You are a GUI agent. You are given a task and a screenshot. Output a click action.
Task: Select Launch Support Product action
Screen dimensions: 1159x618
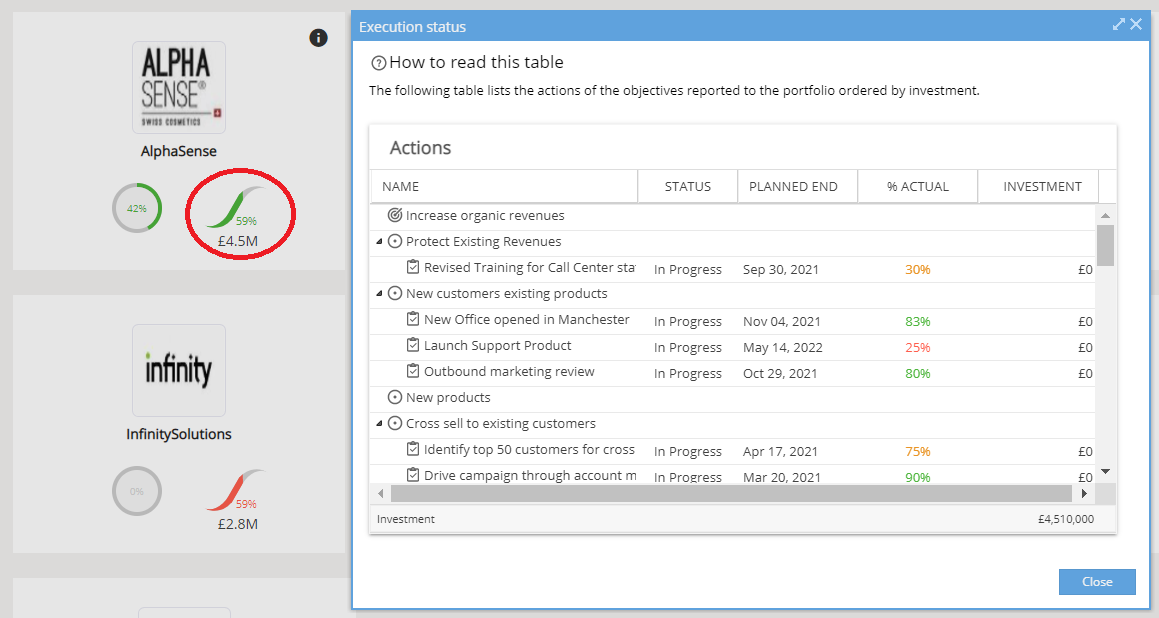497,345
